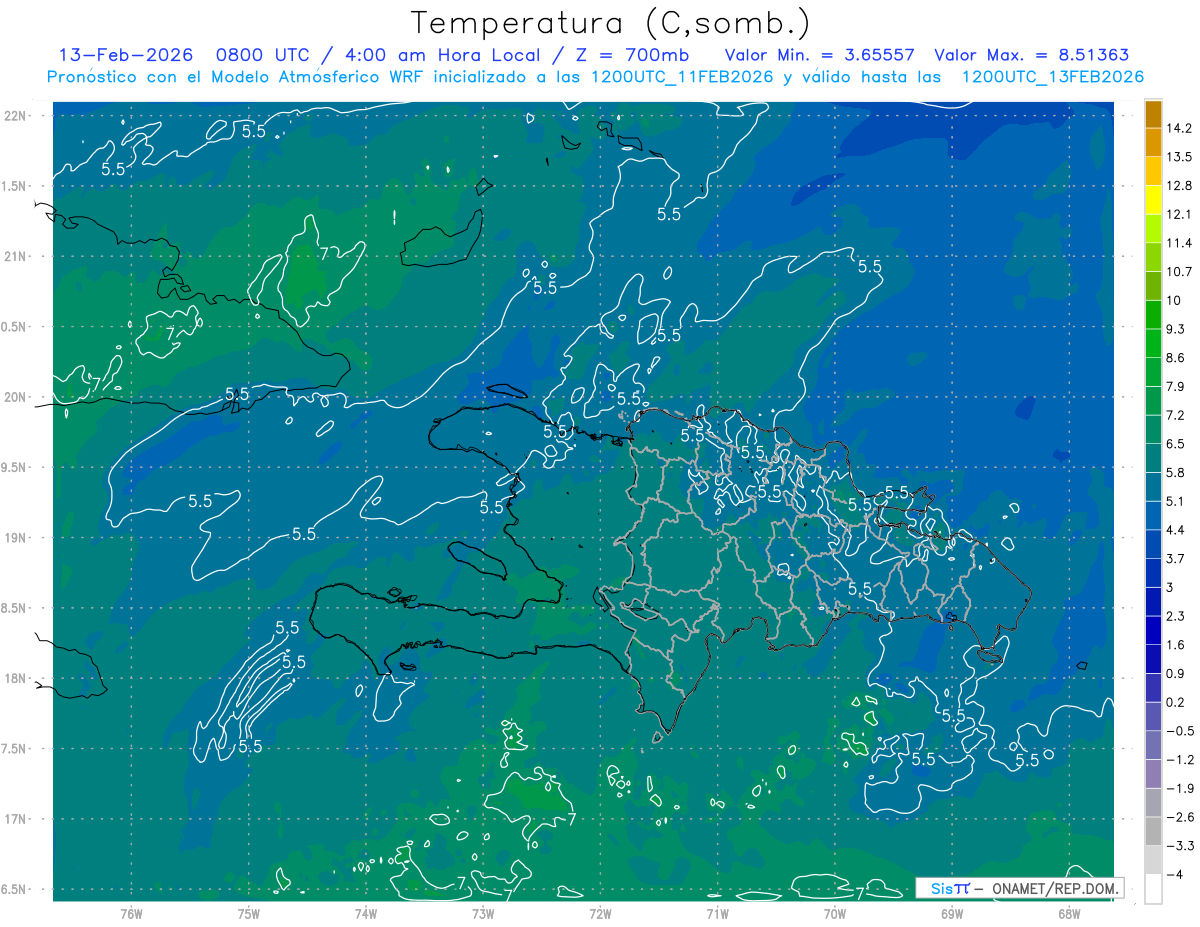Click the "74W" longitude label

[365, 913]
